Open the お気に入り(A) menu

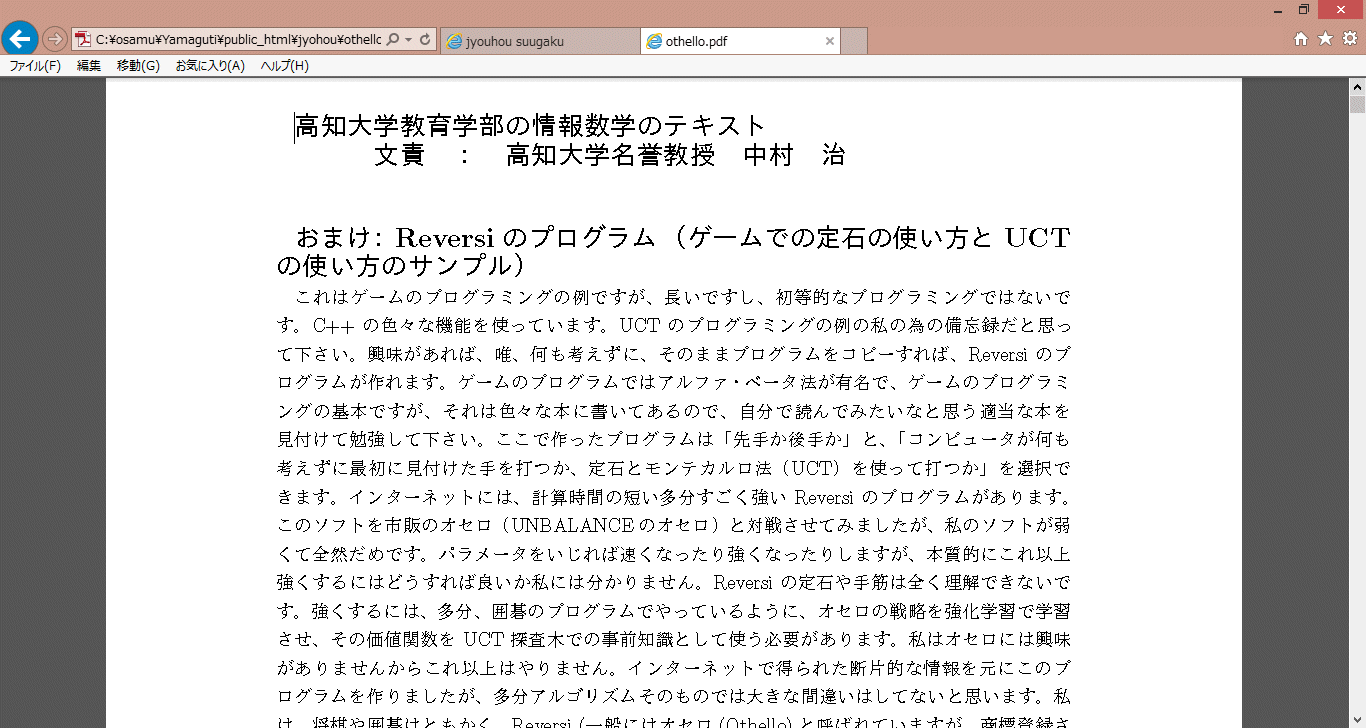click(210, 66)
